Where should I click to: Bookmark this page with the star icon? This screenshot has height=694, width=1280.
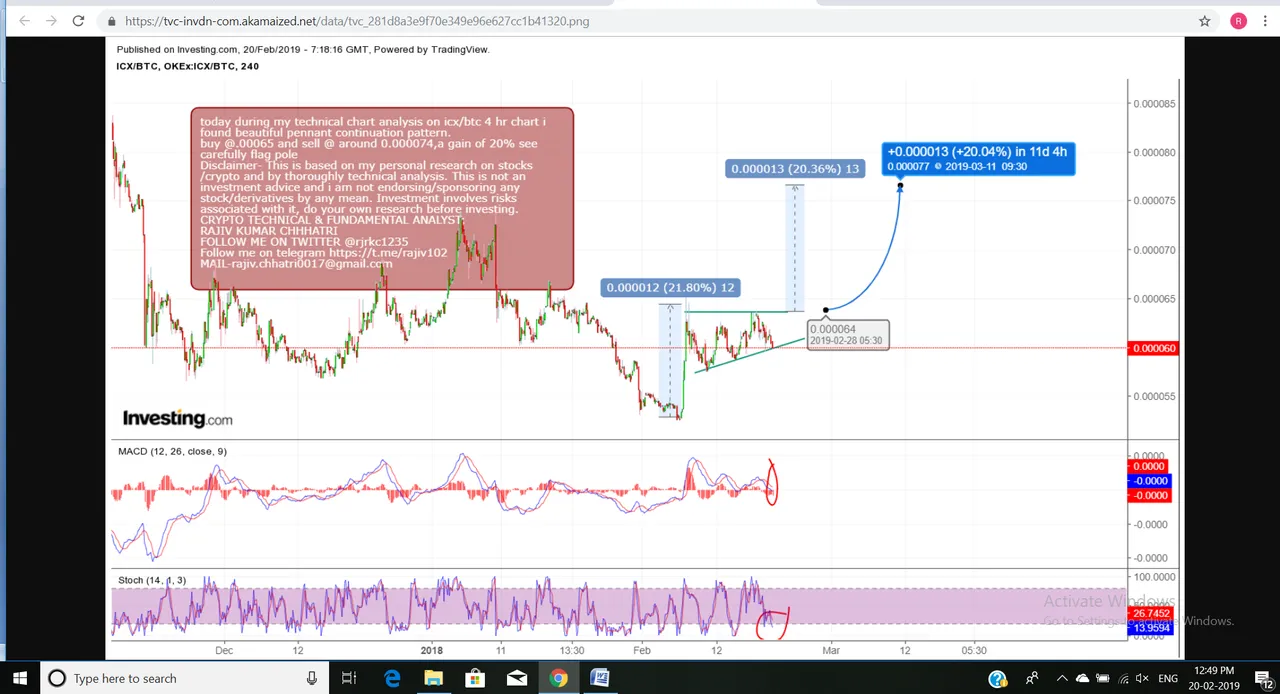[1205, 21]
